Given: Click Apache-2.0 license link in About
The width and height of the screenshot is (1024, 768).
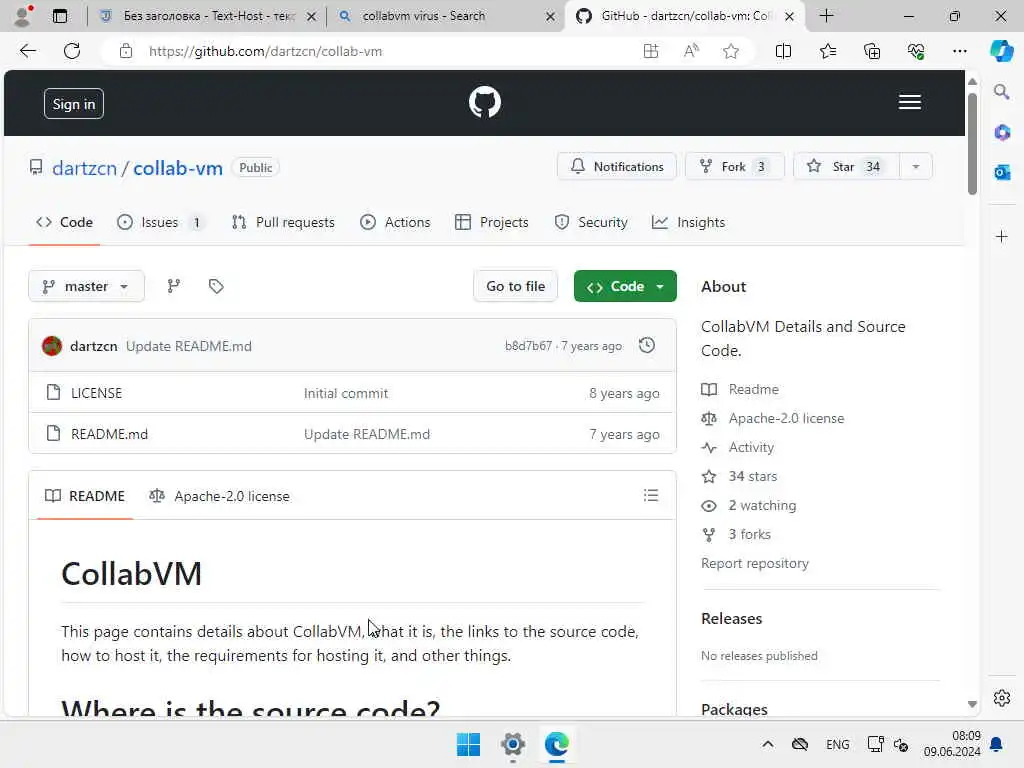Looking at the screenshot, I should pos(786,418).
